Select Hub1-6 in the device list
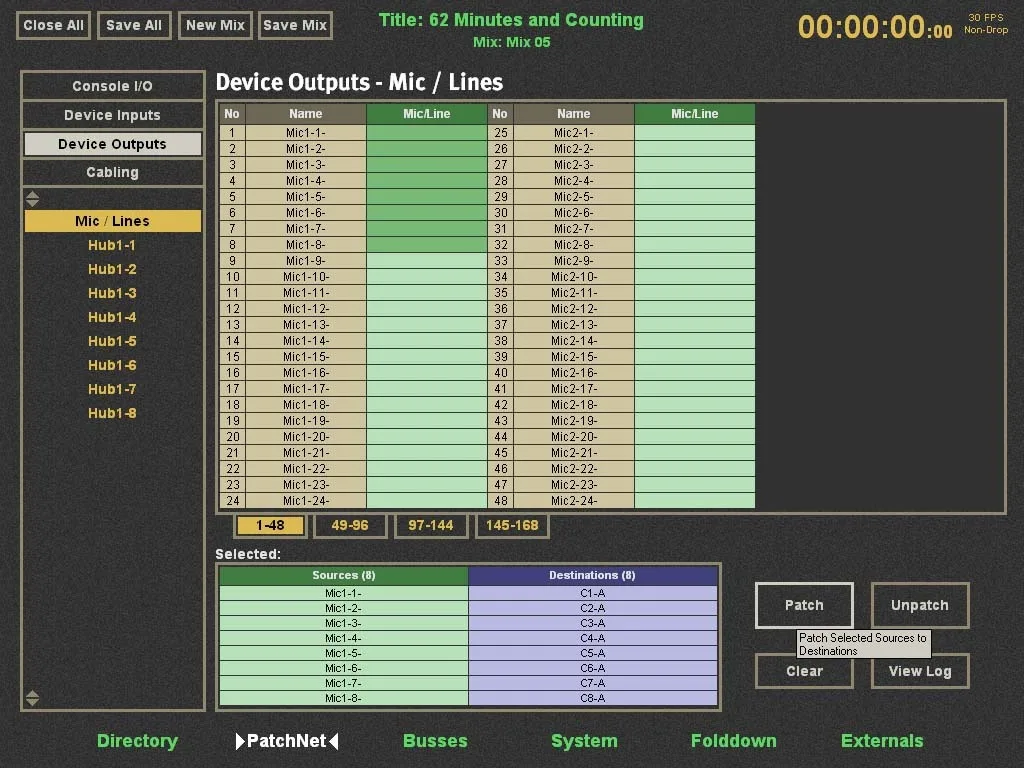This screenshot has width=1024, height=768. point(112,365)
